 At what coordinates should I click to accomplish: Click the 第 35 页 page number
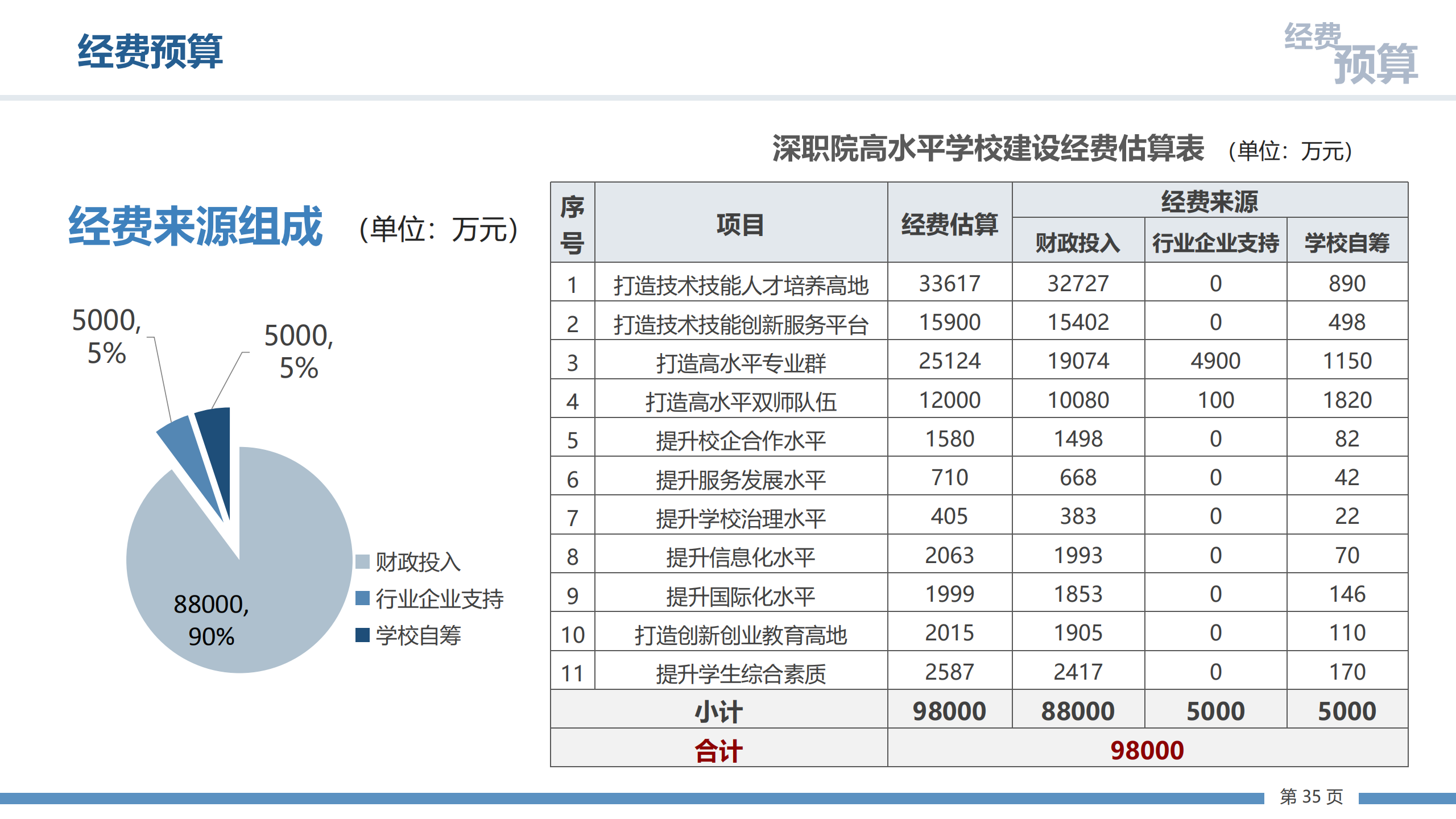pyautogui.click(x=1311, y=797)
